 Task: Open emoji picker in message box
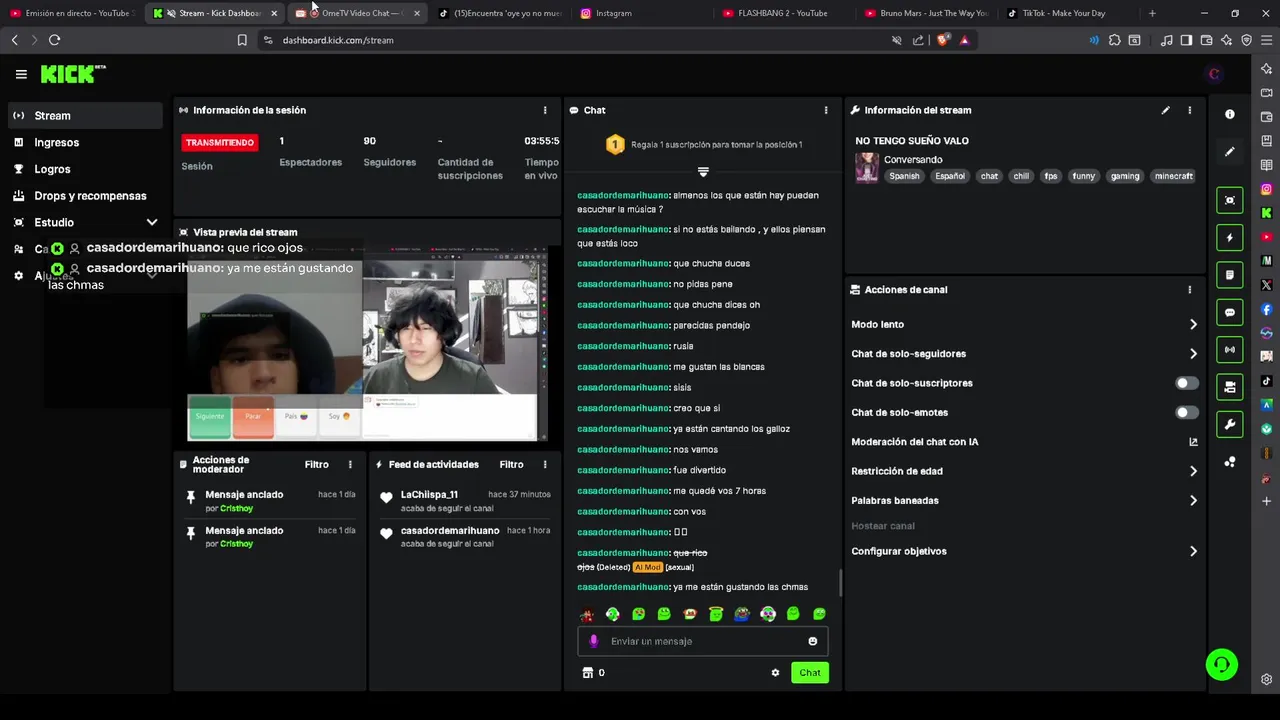click(x=813, y=641)
